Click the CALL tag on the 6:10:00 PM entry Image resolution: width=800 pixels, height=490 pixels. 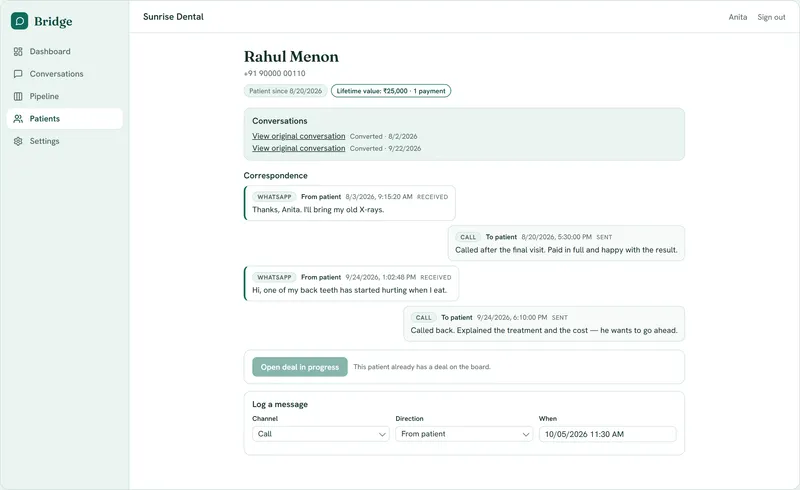(423, 318)
